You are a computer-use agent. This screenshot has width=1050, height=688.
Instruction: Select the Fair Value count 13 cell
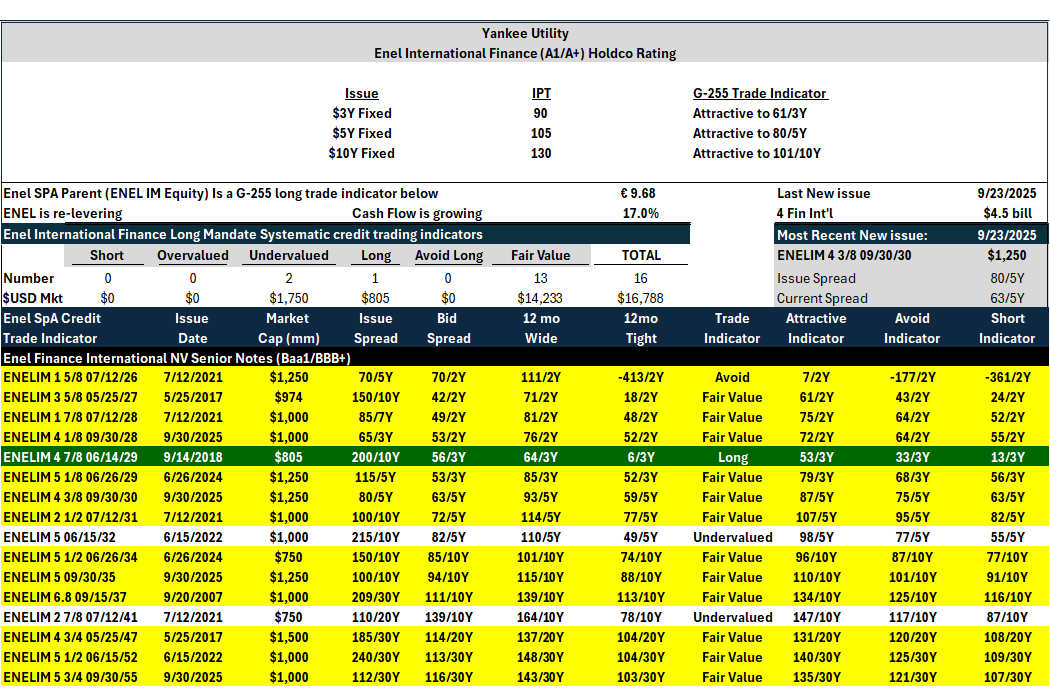[x=540, y=278]
